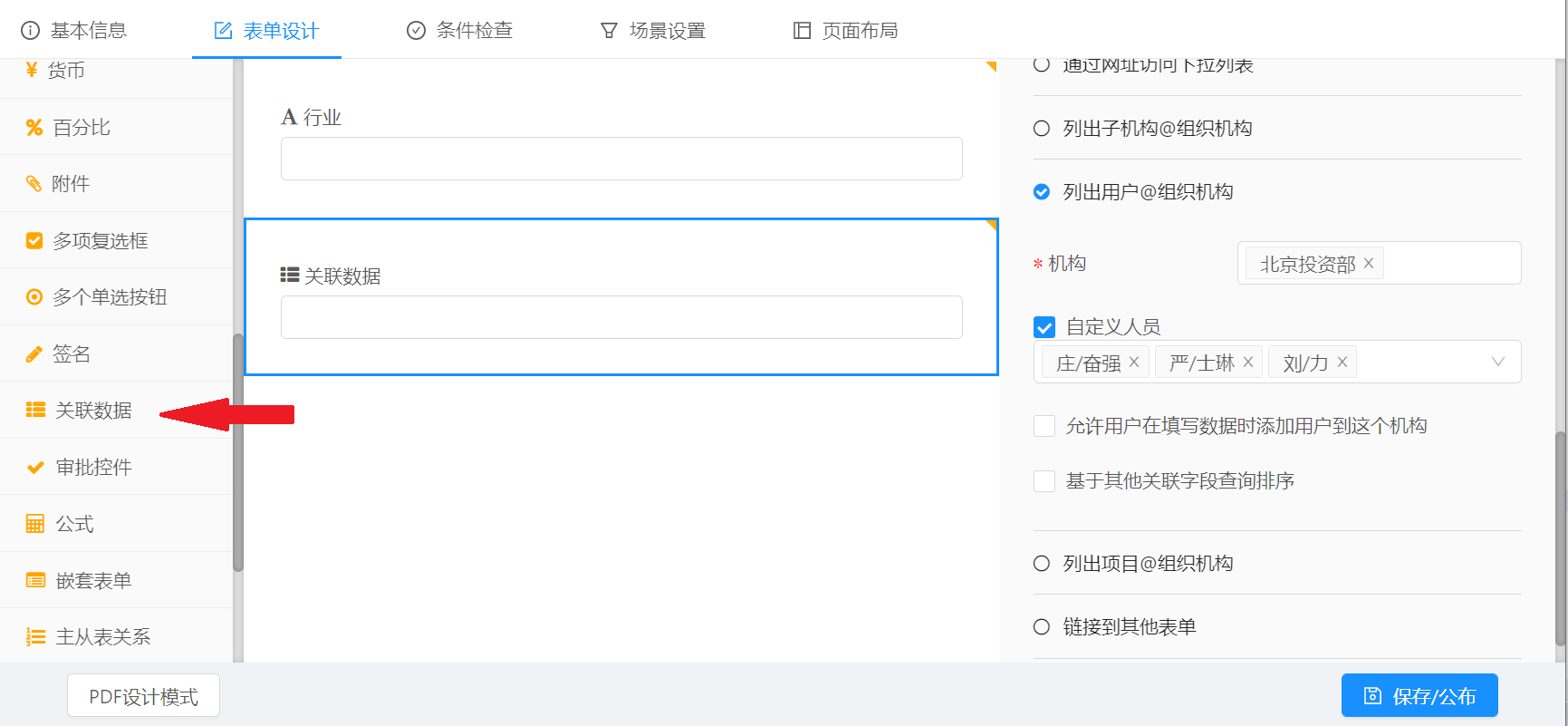
Task: Click the checkbox icon beside 多项复选框
Action: (34, 241)
